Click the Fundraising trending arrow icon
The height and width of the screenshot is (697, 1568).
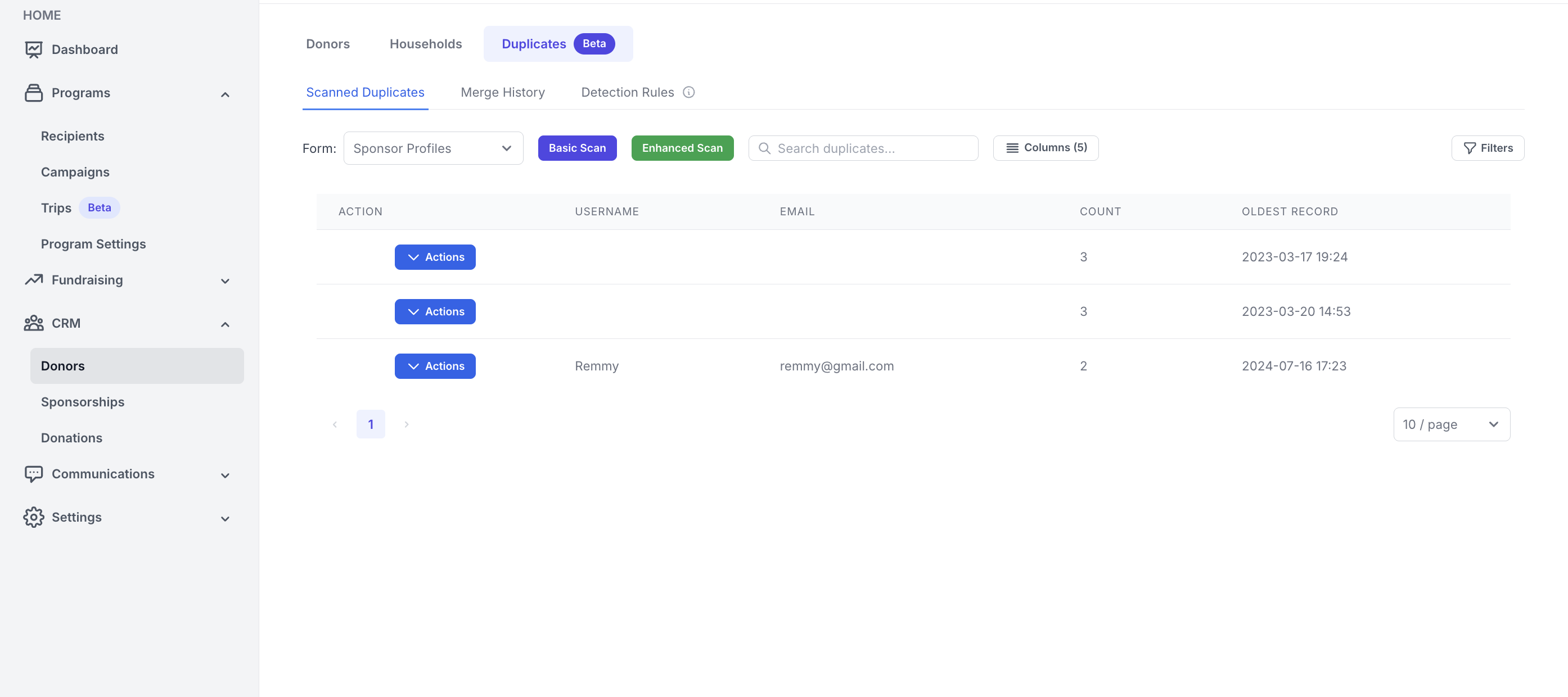click(x=34, y=280)
